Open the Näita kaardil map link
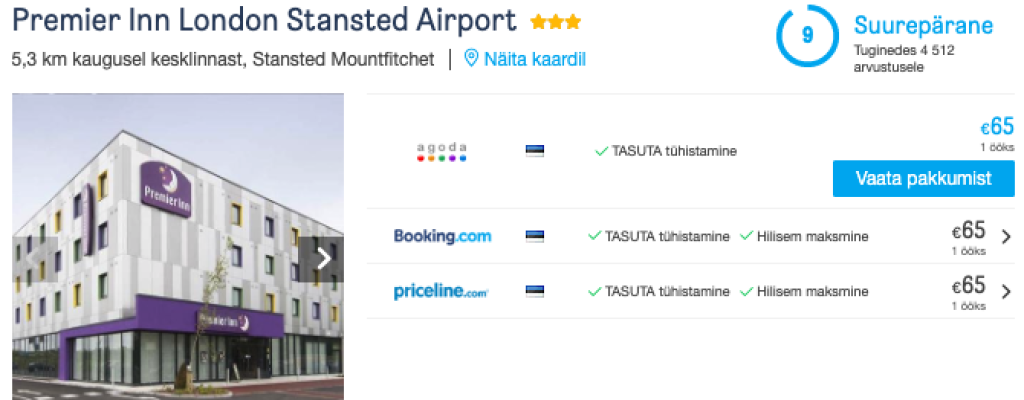The image size is (1024, 400). pyautogui.click(x=534, y=59)
